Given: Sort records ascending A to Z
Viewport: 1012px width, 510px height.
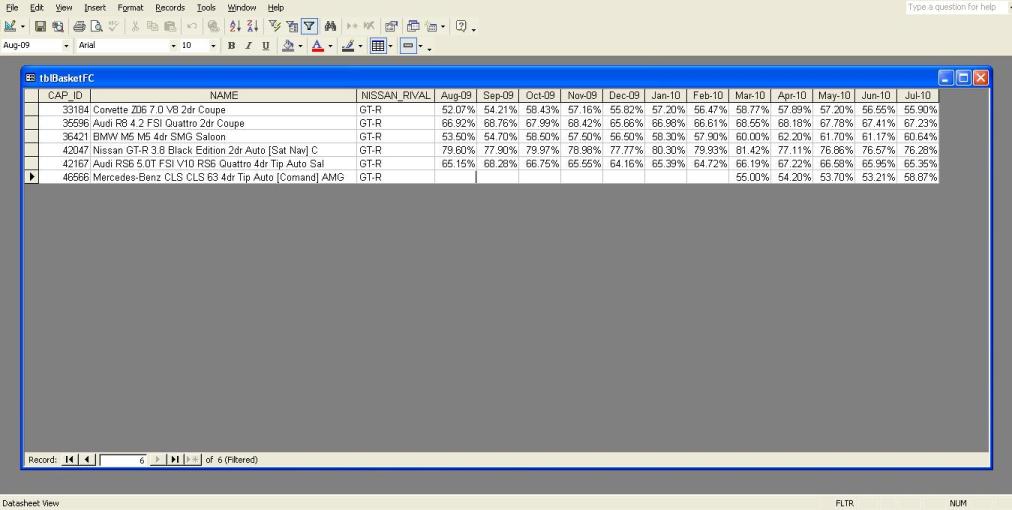Looking at the screenshot, I should point(235,26).
